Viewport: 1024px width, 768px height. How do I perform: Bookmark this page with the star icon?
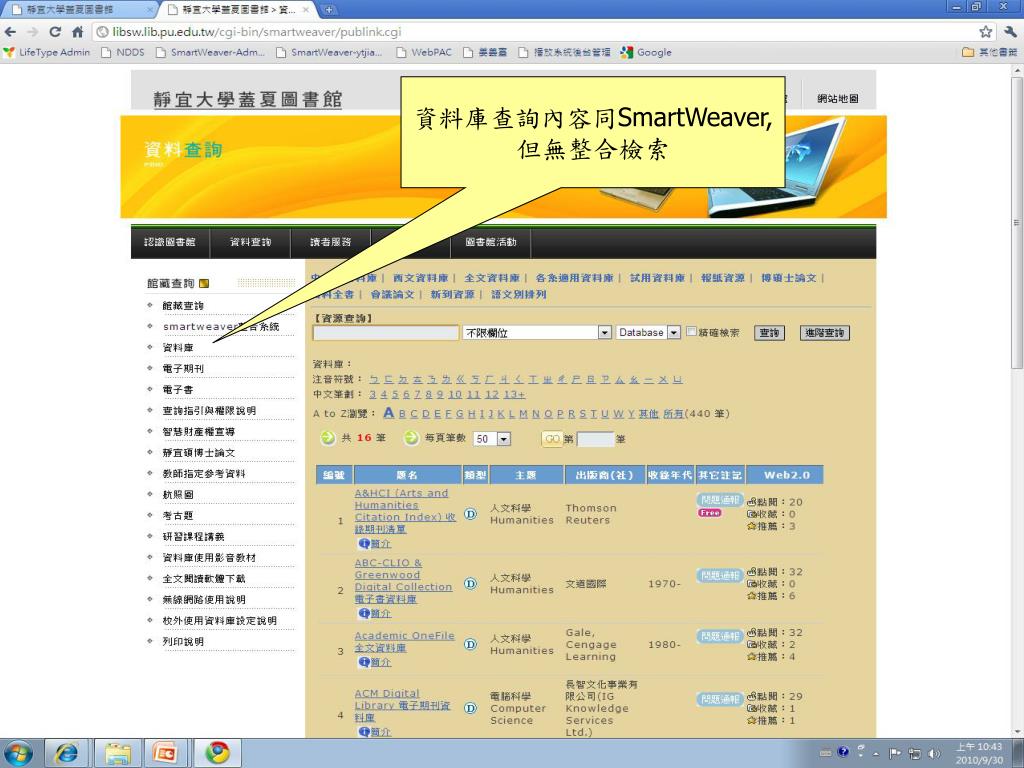point(985,32)
